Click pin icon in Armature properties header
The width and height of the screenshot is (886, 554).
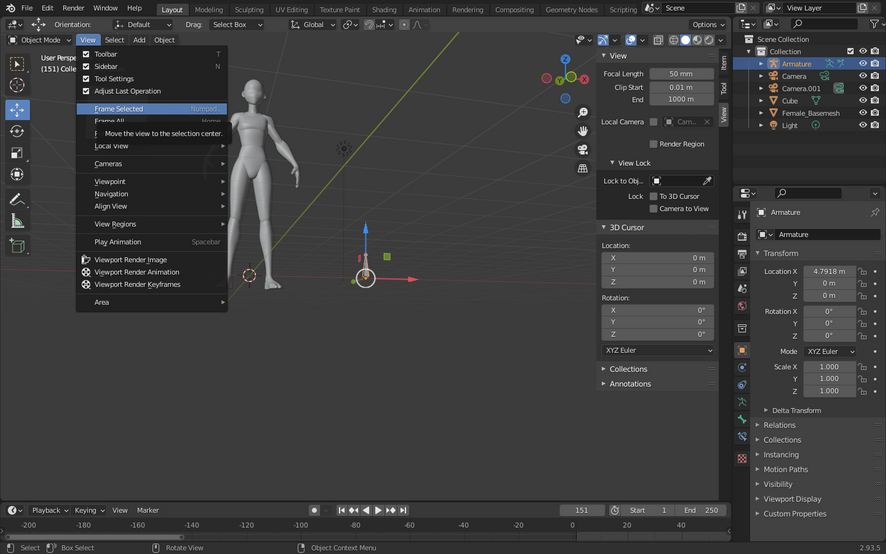tap(875, 213)
